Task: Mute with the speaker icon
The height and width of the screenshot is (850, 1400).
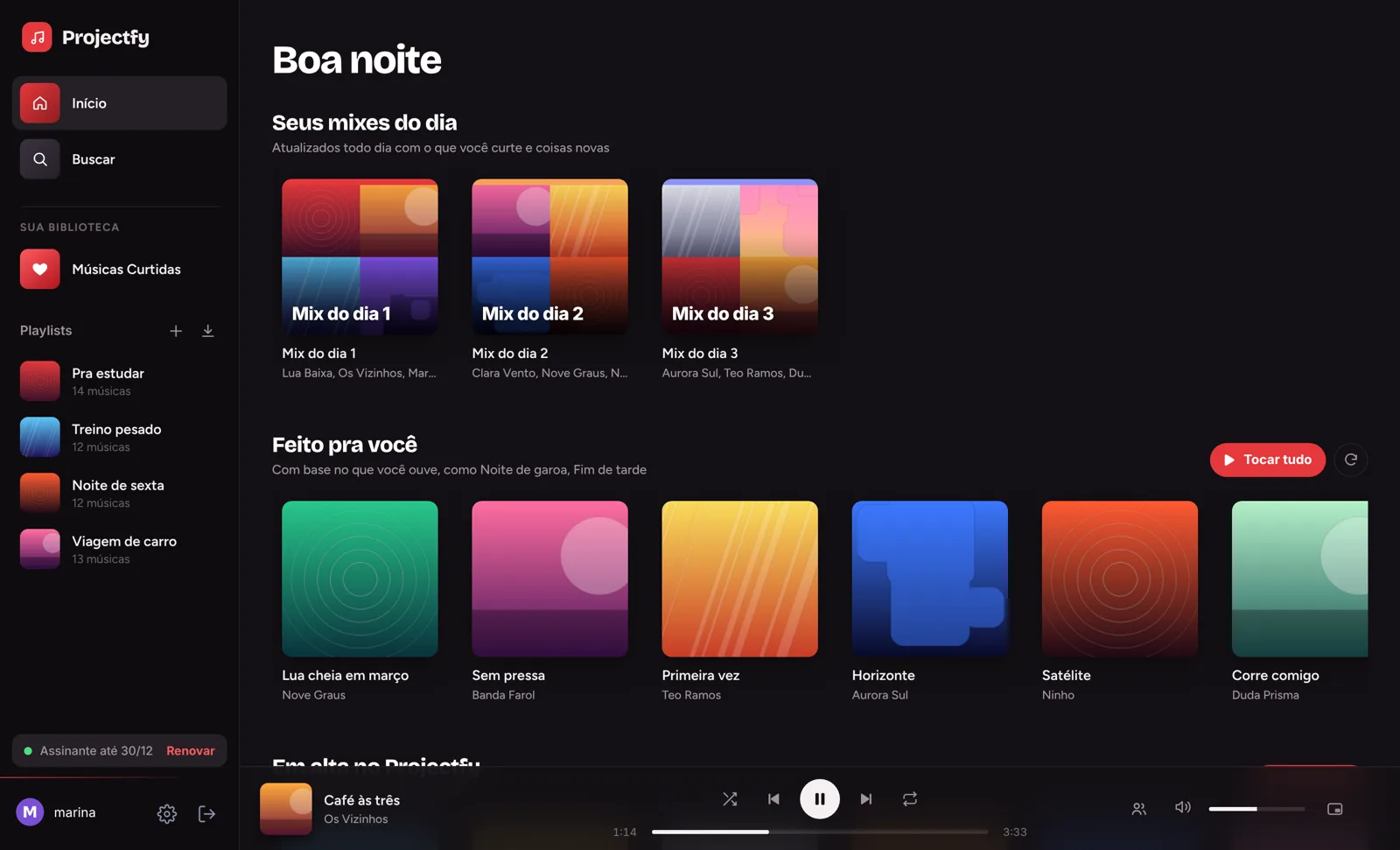Action: point(1182,808)
